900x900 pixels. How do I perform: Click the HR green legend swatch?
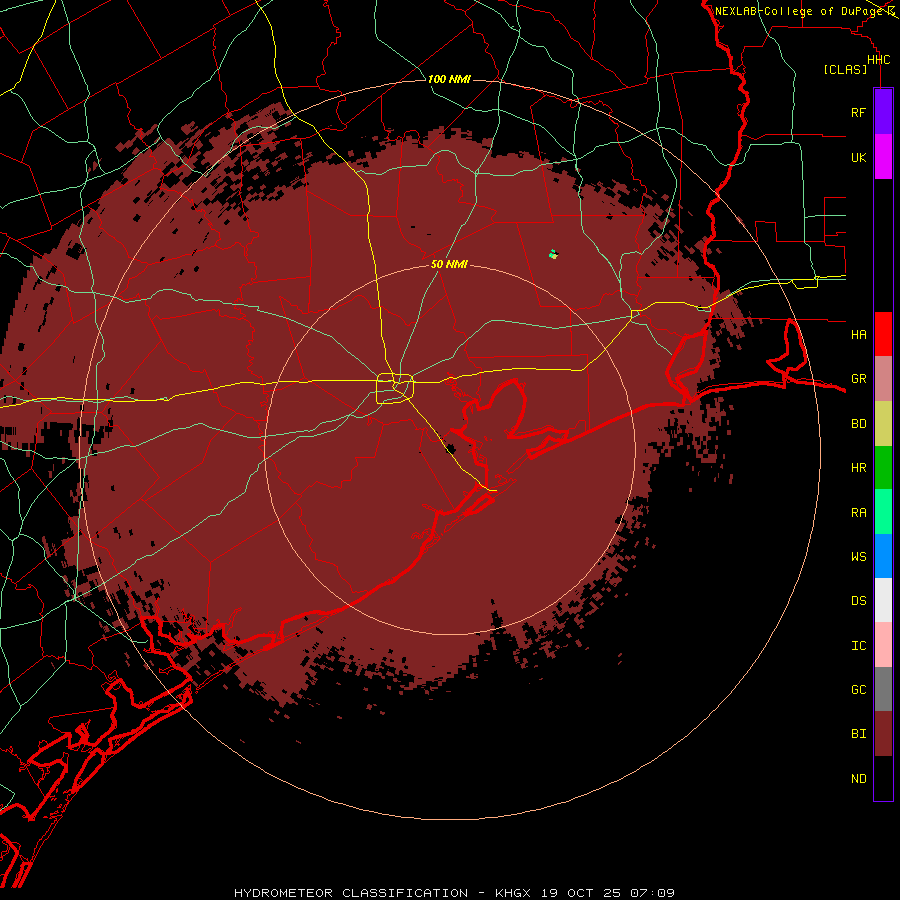coord(883,468)
